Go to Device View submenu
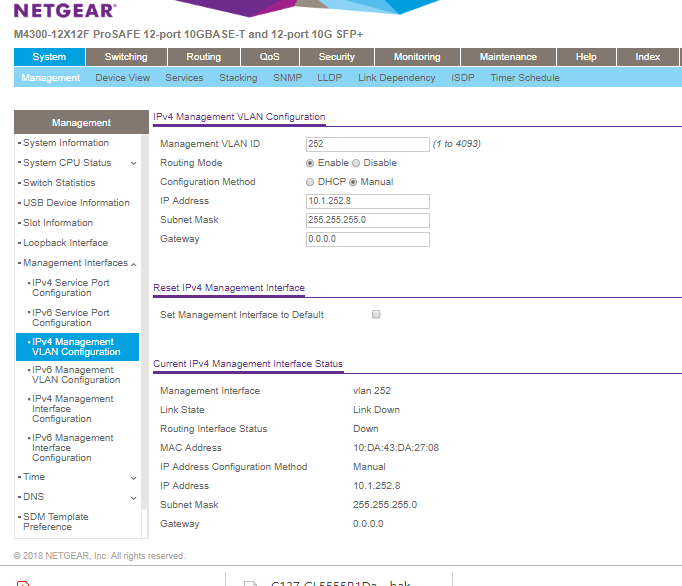 tap(123, 78)
